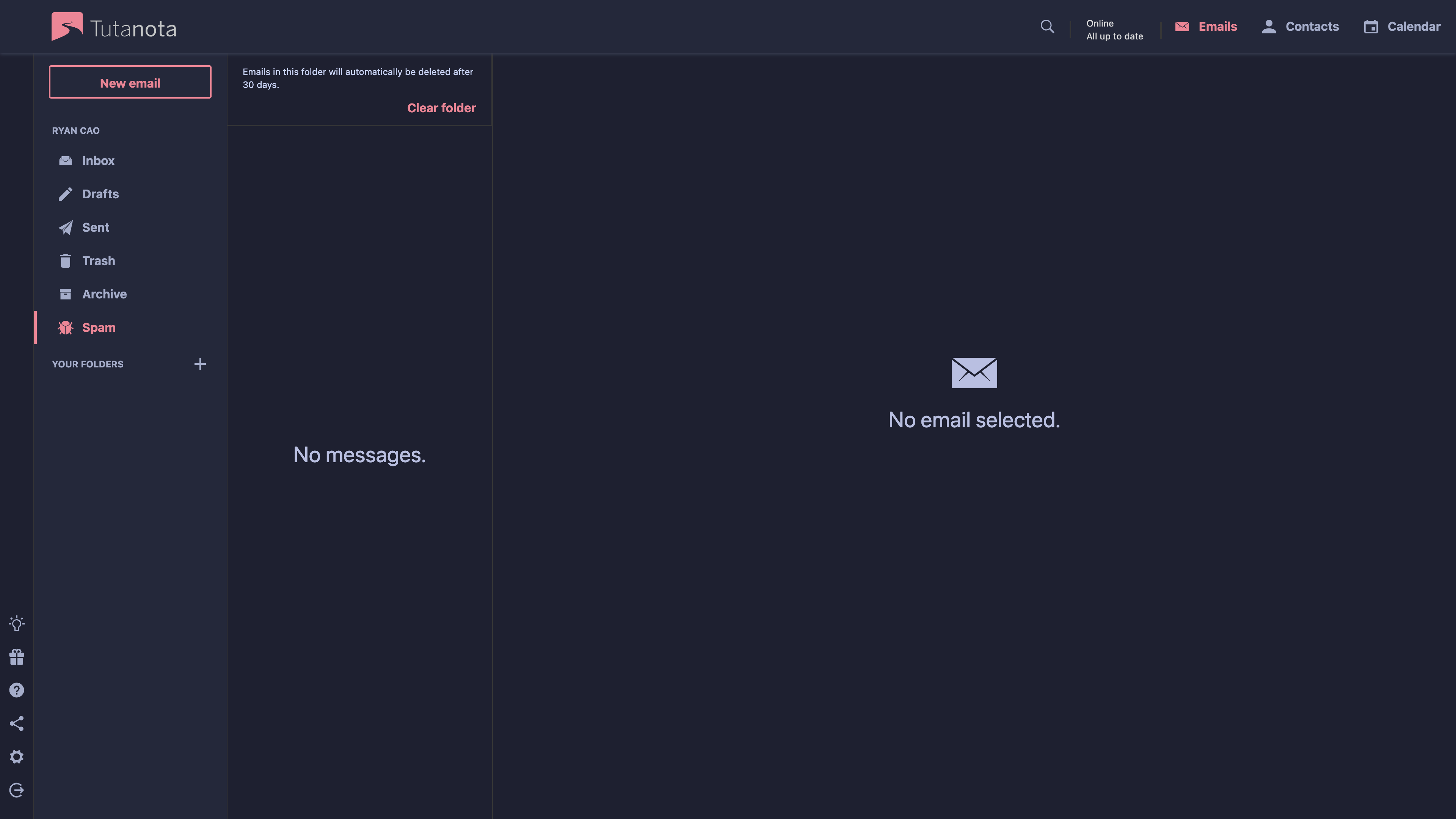Open the Inbox folder
Image resolution: width=1456 pixels, height=819 pixels.
coord(130,160)
